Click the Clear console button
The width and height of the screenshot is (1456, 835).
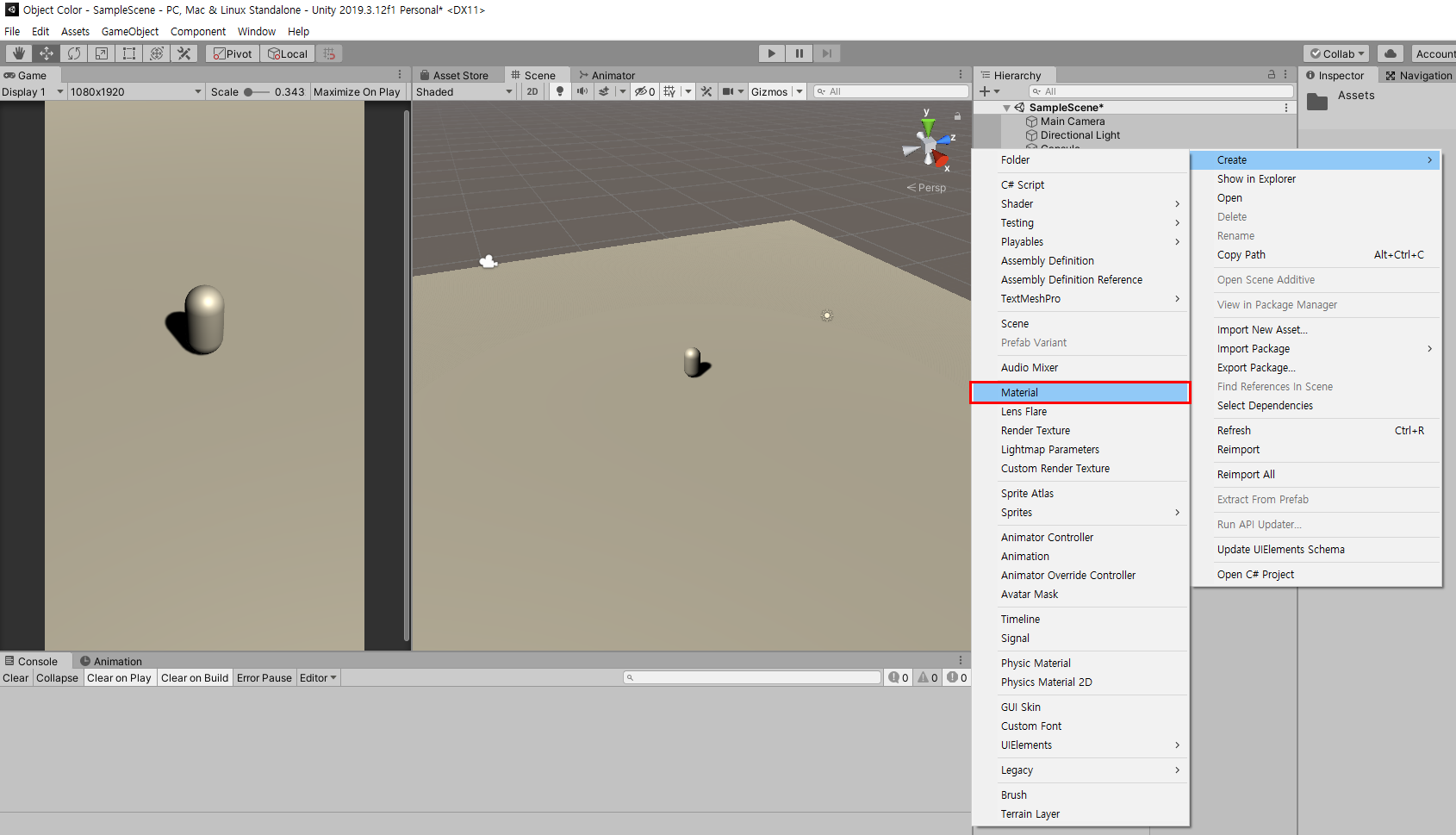(16, 678)
